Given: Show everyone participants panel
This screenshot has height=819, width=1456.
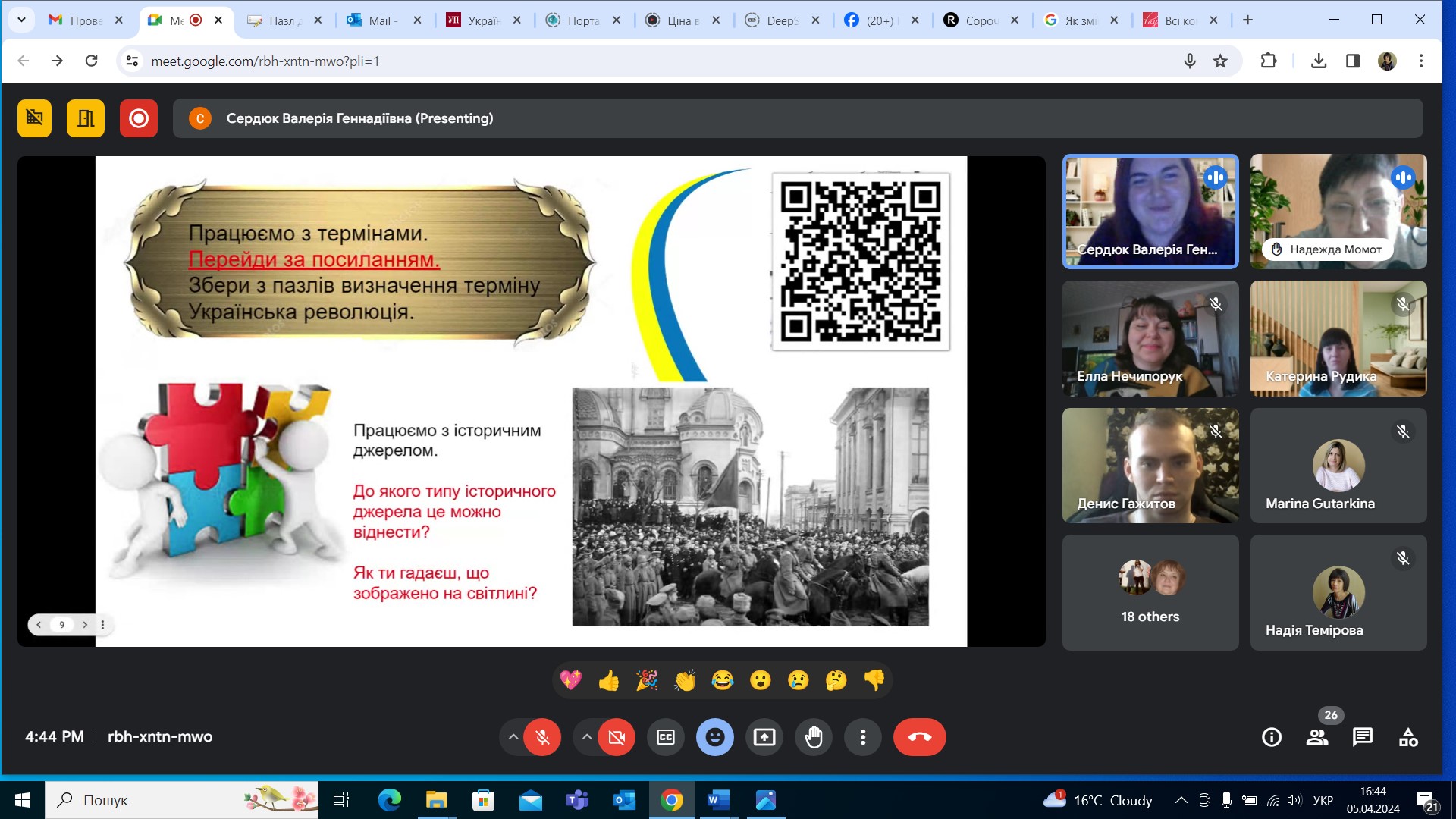Looking at the screenshot, I should 1317,737.
